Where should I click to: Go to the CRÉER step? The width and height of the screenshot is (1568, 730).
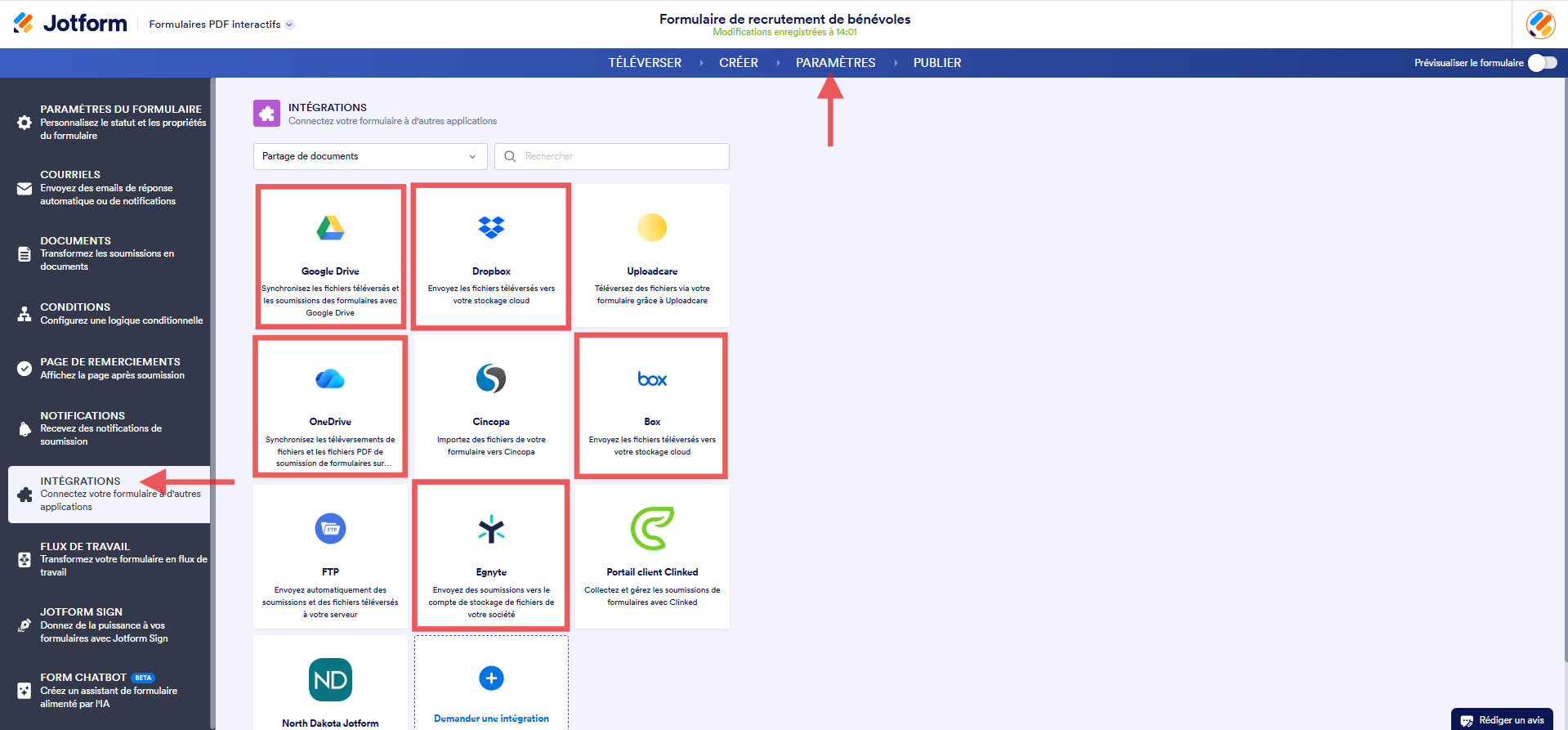(x=739, y=63)
